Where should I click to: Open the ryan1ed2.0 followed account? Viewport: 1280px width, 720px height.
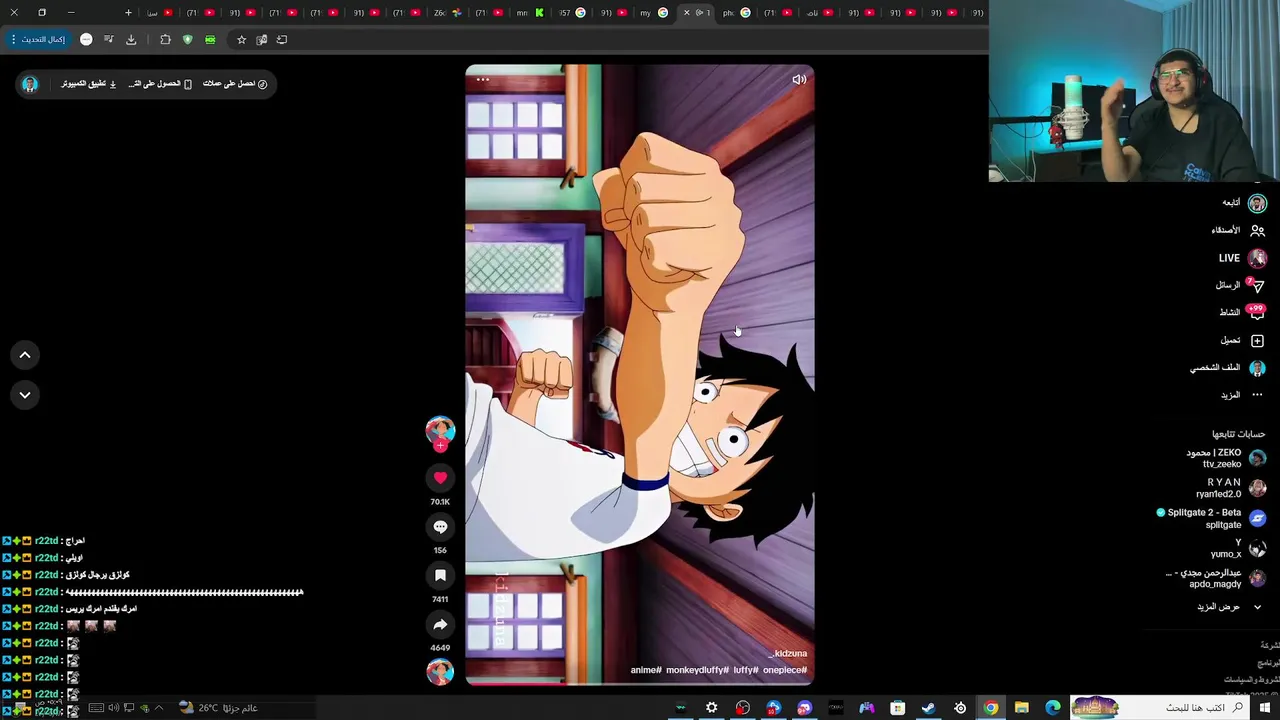tap(1230, 488)
